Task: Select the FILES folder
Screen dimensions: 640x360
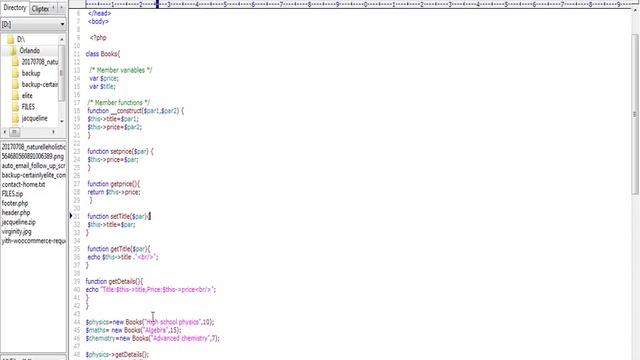Action: pos(28,107)
